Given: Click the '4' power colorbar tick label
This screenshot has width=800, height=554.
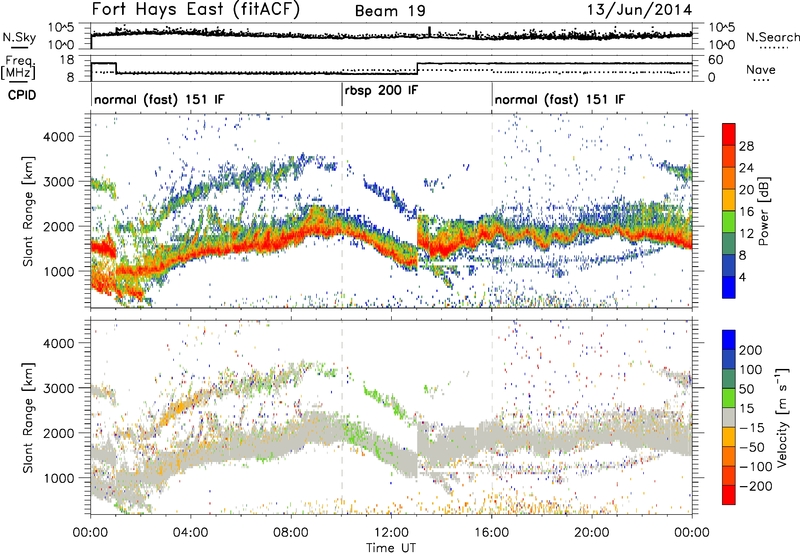Looking at the screenshot, I should (743, 277).
